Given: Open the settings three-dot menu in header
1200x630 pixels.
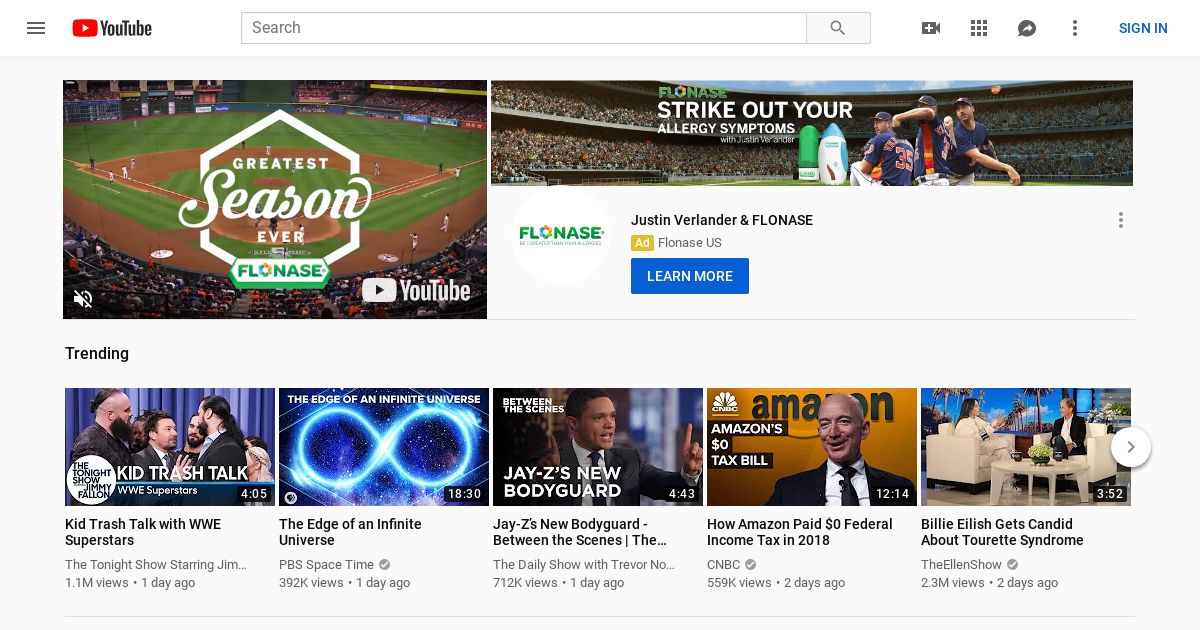Looking at the screenshot, I should point(1075,28).
